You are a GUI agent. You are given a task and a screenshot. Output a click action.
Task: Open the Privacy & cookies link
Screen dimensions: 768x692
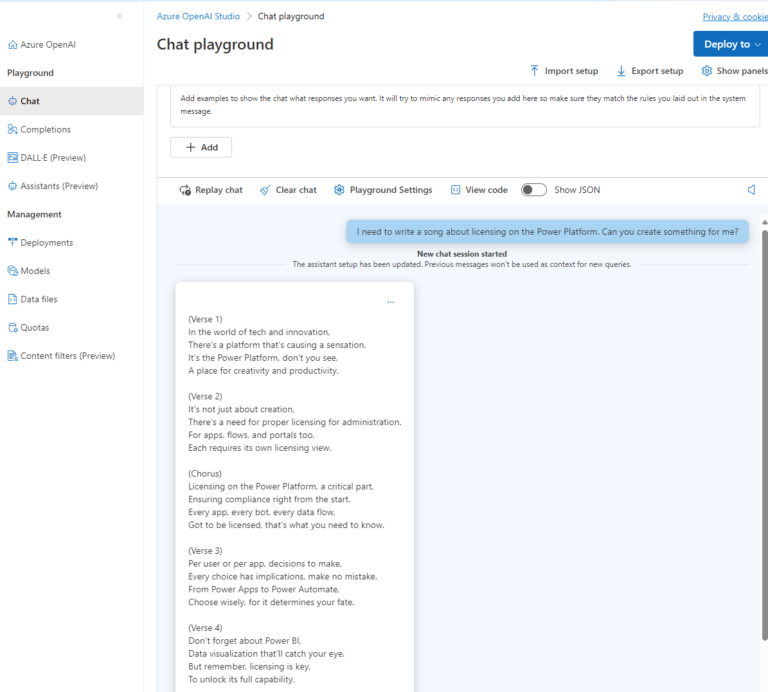point(735,17)
